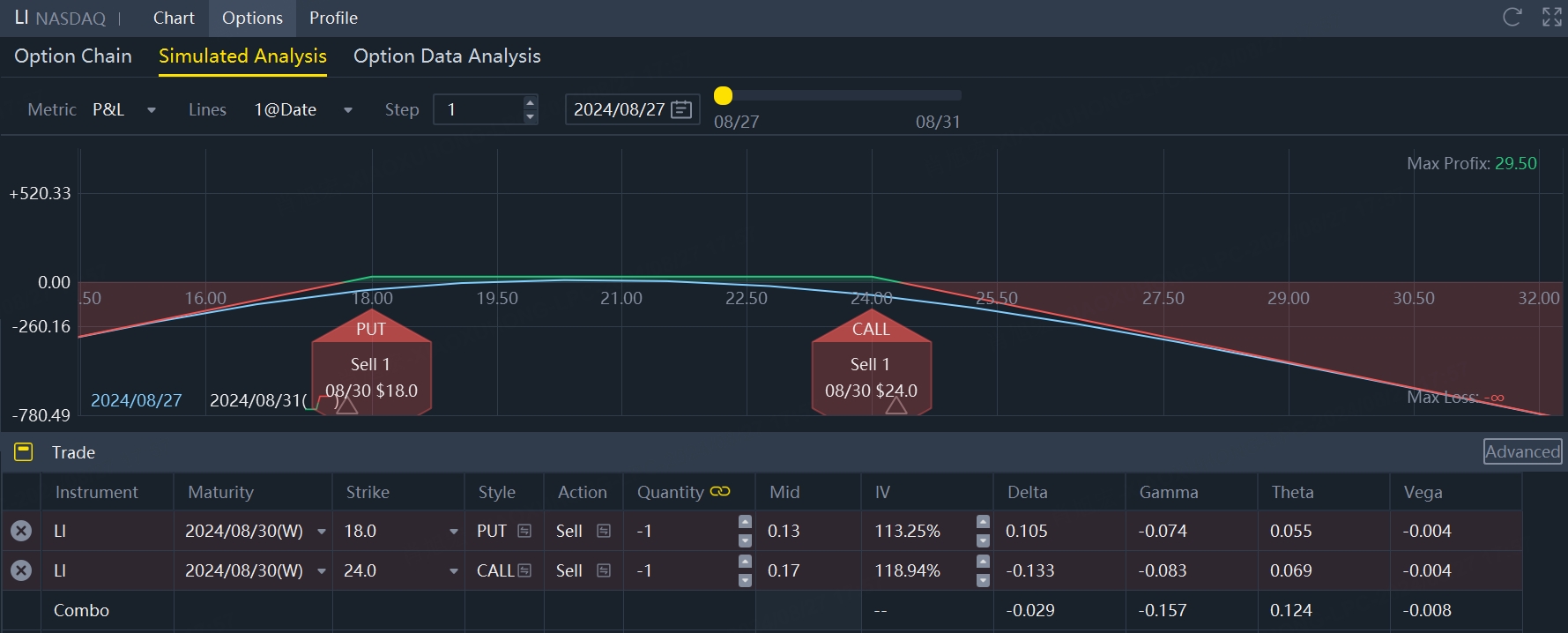Click the LI NASDAQ ticker label
This screenshot has width=1568, height=633.
click(x=60, y=18)
